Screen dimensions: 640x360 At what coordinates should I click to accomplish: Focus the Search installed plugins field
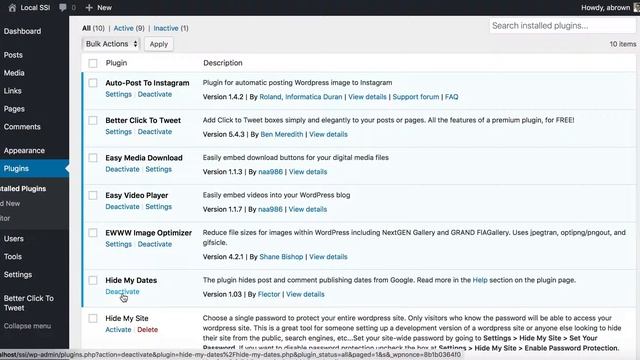(x=562, y=26)
